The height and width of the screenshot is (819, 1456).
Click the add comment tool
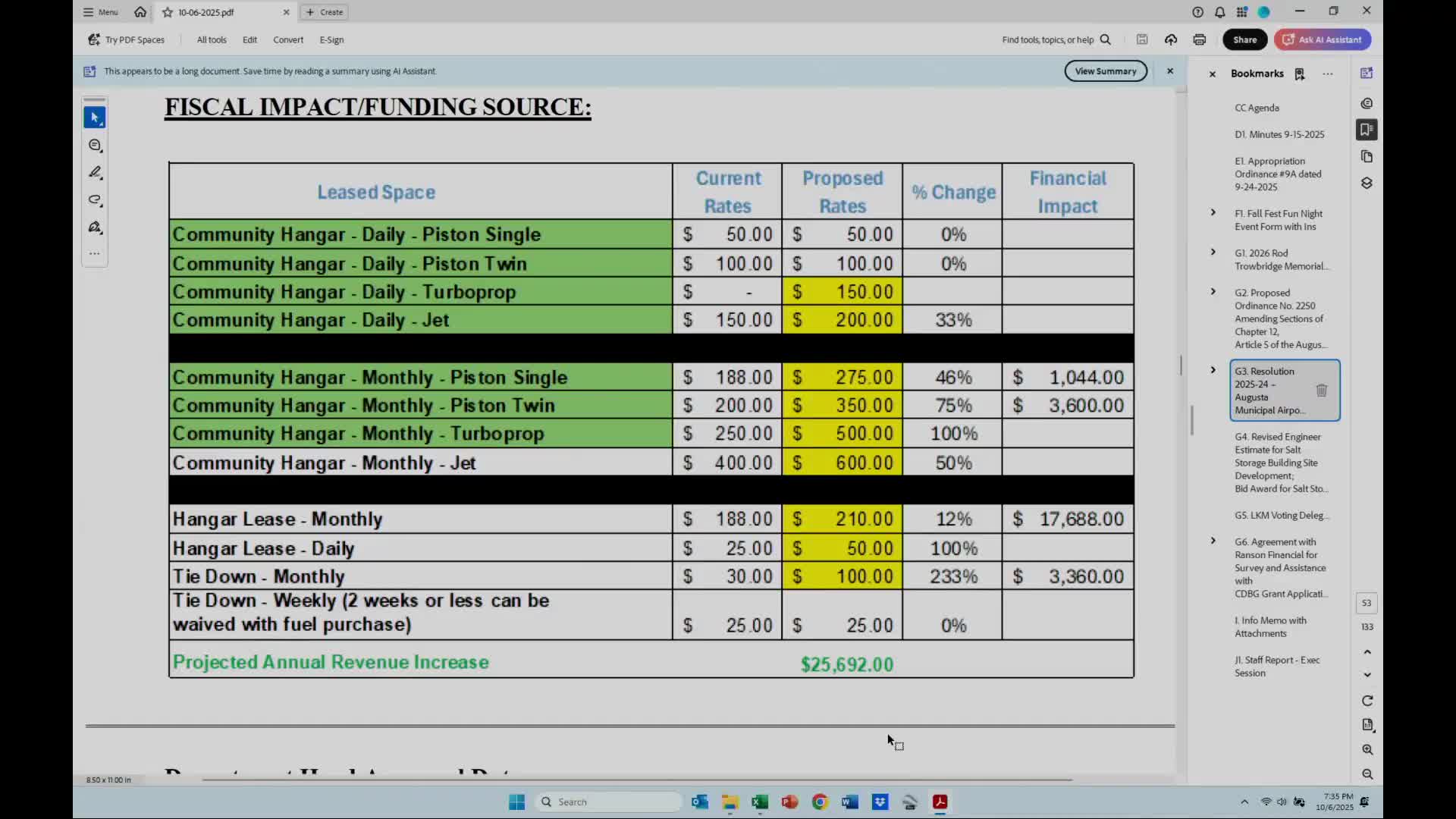point(95,145)
